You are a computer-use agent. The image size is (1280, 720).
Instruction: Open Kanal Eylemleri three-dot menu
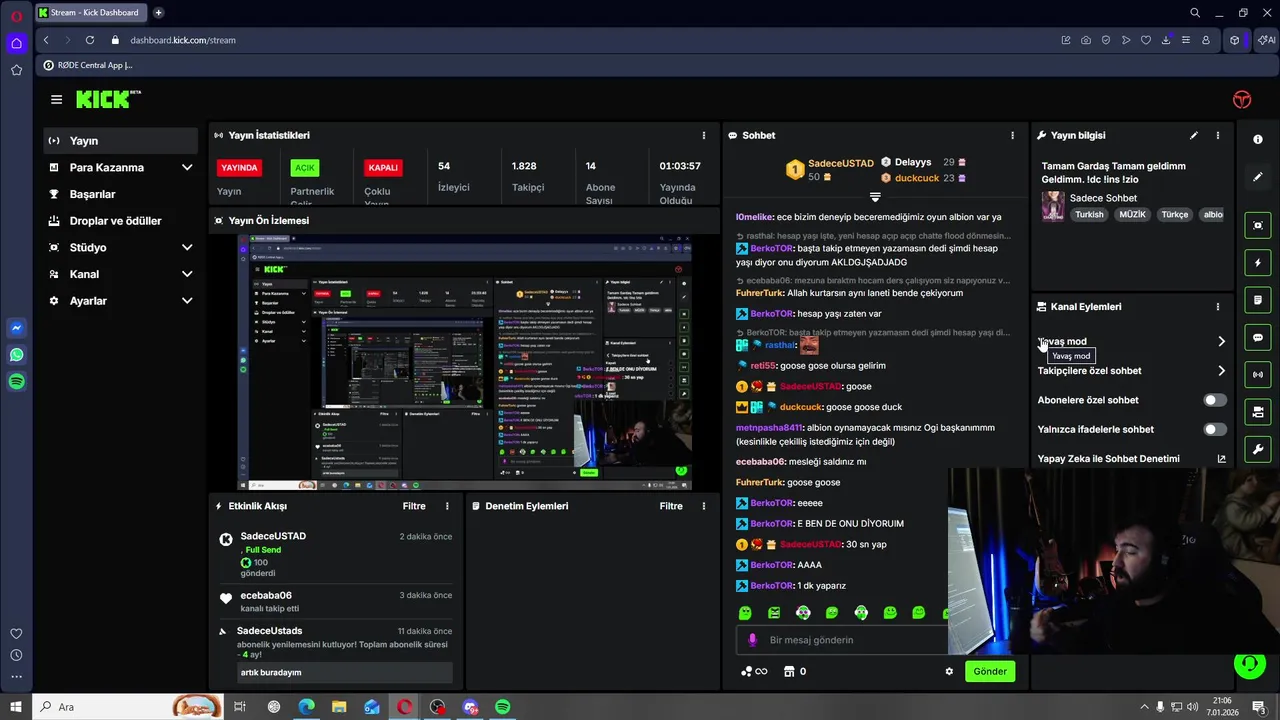coord(1217,307)
